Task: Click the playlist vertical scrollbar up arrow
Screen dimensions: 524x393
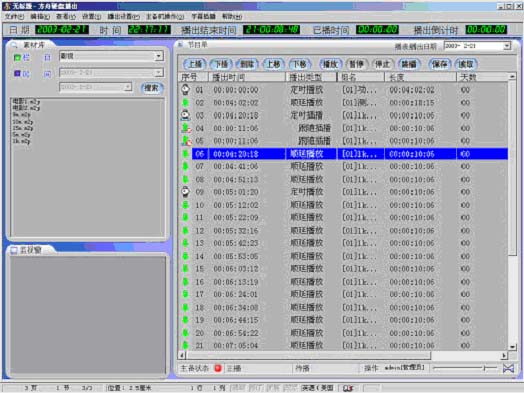Action: click(x=512, y=77)
